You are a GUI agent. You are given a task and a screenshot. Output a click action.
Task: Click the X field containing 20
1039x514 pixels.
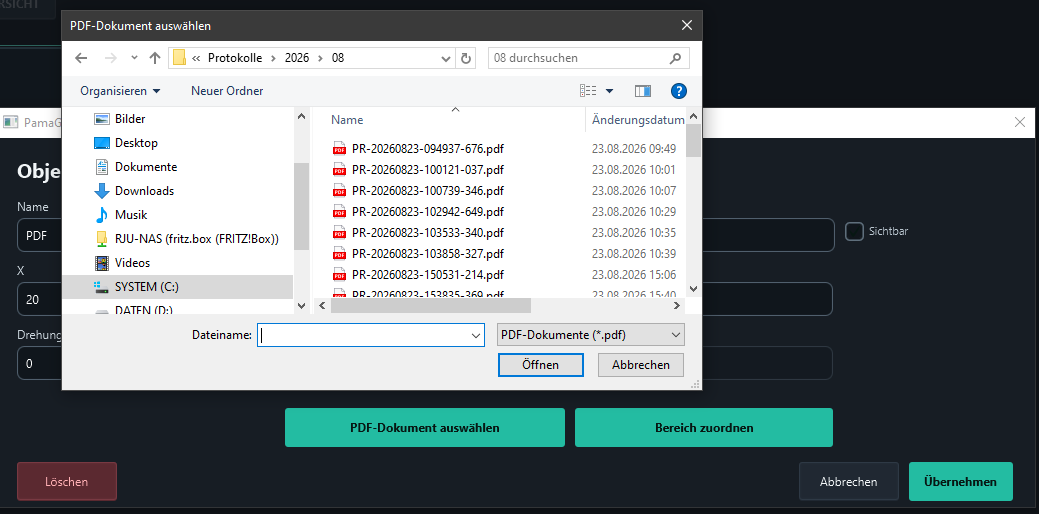pos(40,299)
